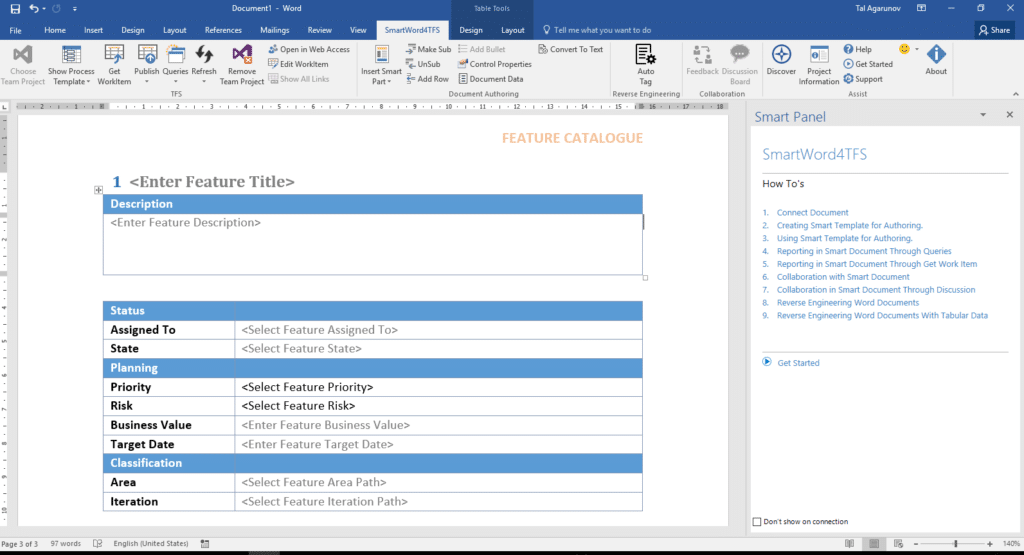Click Select Feature Priority placeholder
Viewport: 1024px width, 555px height.
[x=307, y=387]
